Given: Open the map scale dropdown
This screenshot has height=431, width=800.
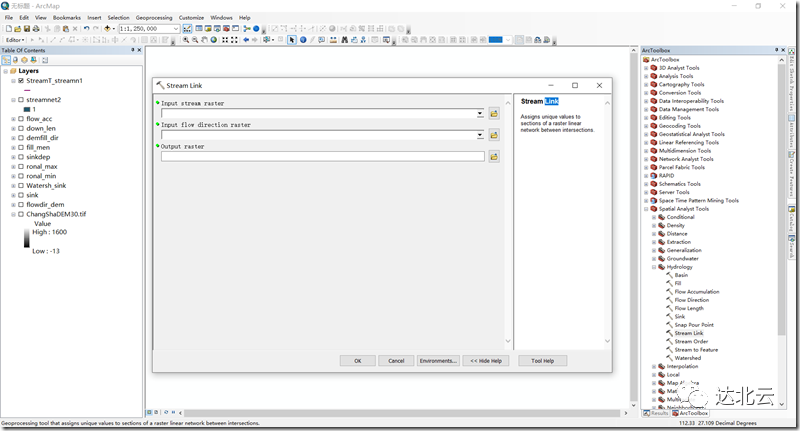Looking at the screenshot, I should (176, 29).
